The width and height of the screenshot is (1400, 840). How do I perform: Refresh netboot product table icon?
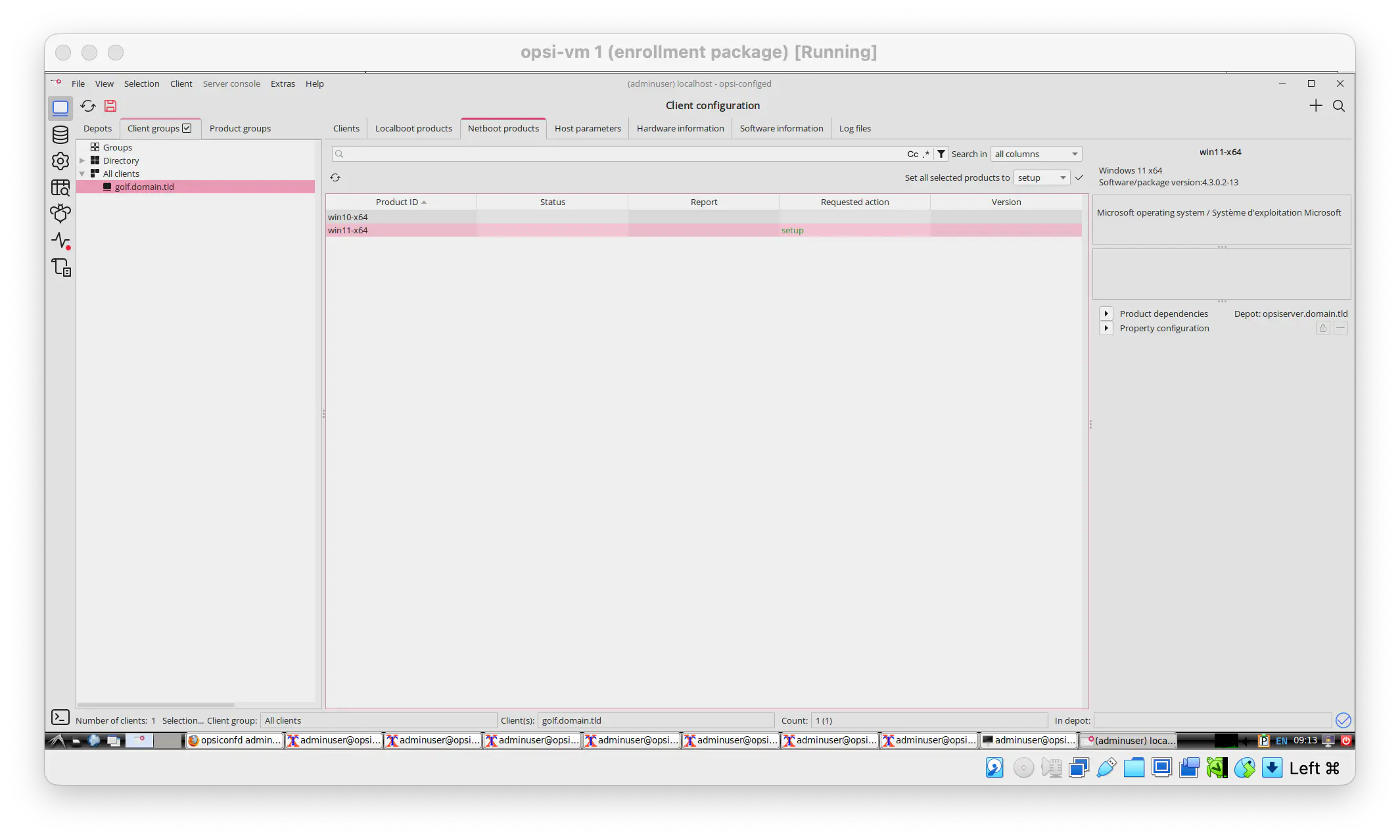click(335, 177)
